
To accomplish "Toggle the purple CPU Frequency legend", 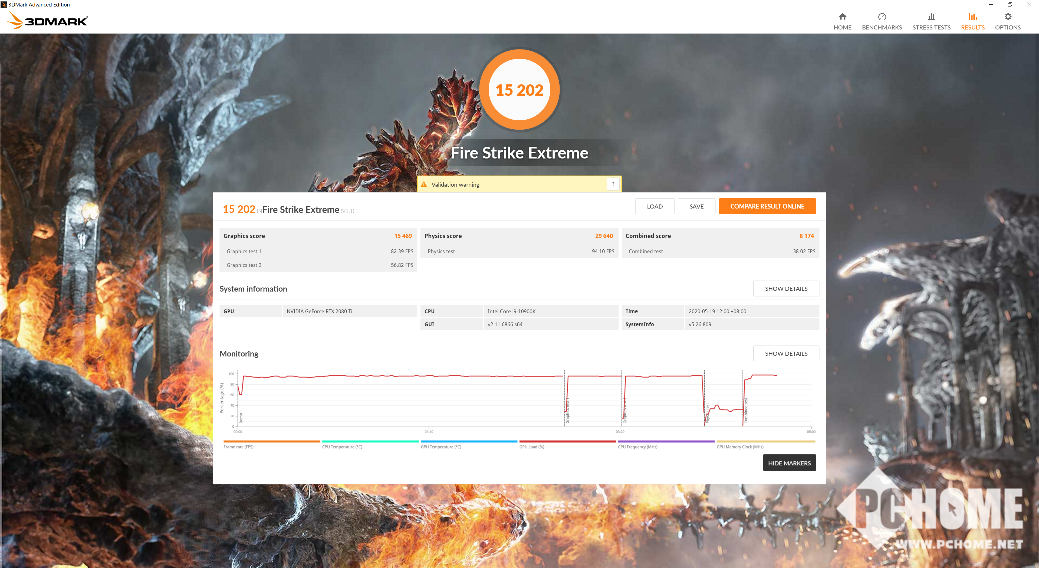I will click(666, 443).
